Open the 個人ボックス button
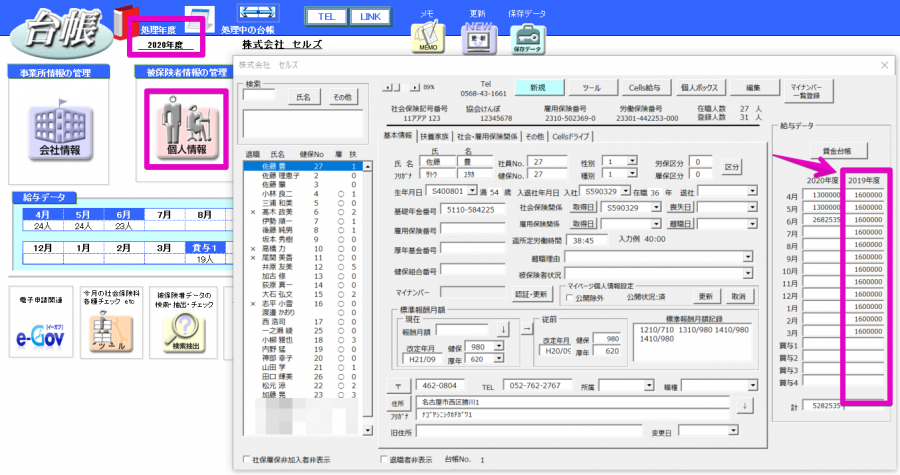900x475 pixels. point(699,88)
